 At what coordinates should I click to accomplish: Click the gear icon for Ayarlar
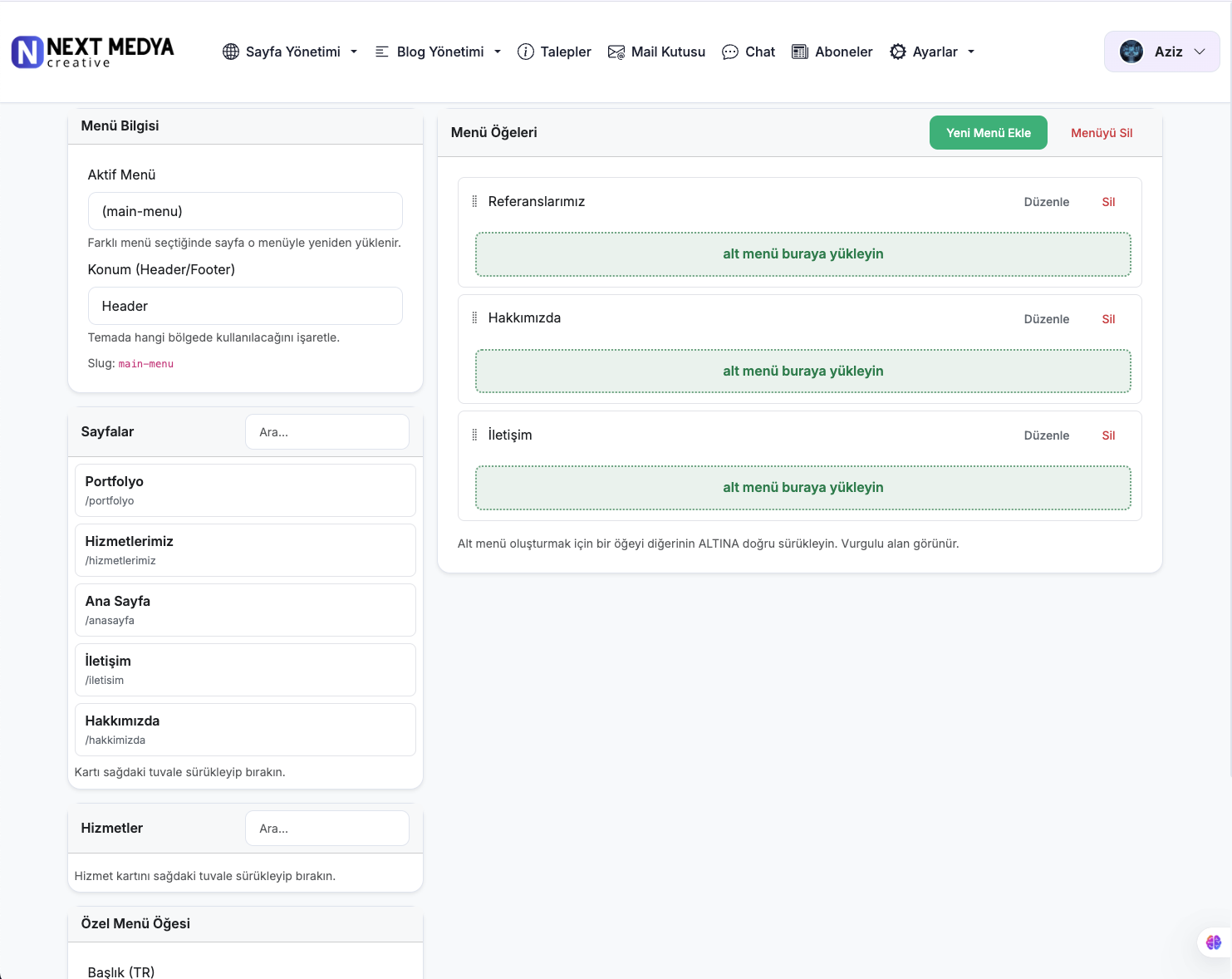pyautogui.click(x=898, y=52)
